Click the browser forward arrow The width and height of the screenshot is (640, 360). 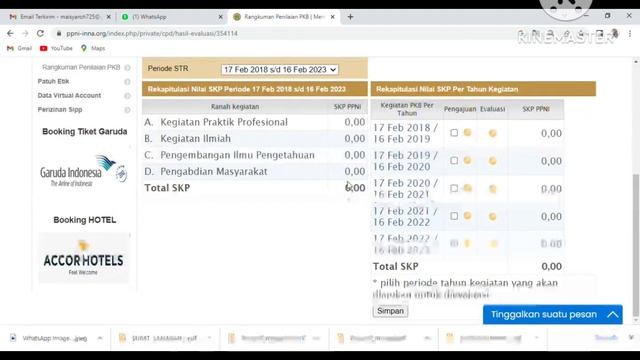(25, 33)
